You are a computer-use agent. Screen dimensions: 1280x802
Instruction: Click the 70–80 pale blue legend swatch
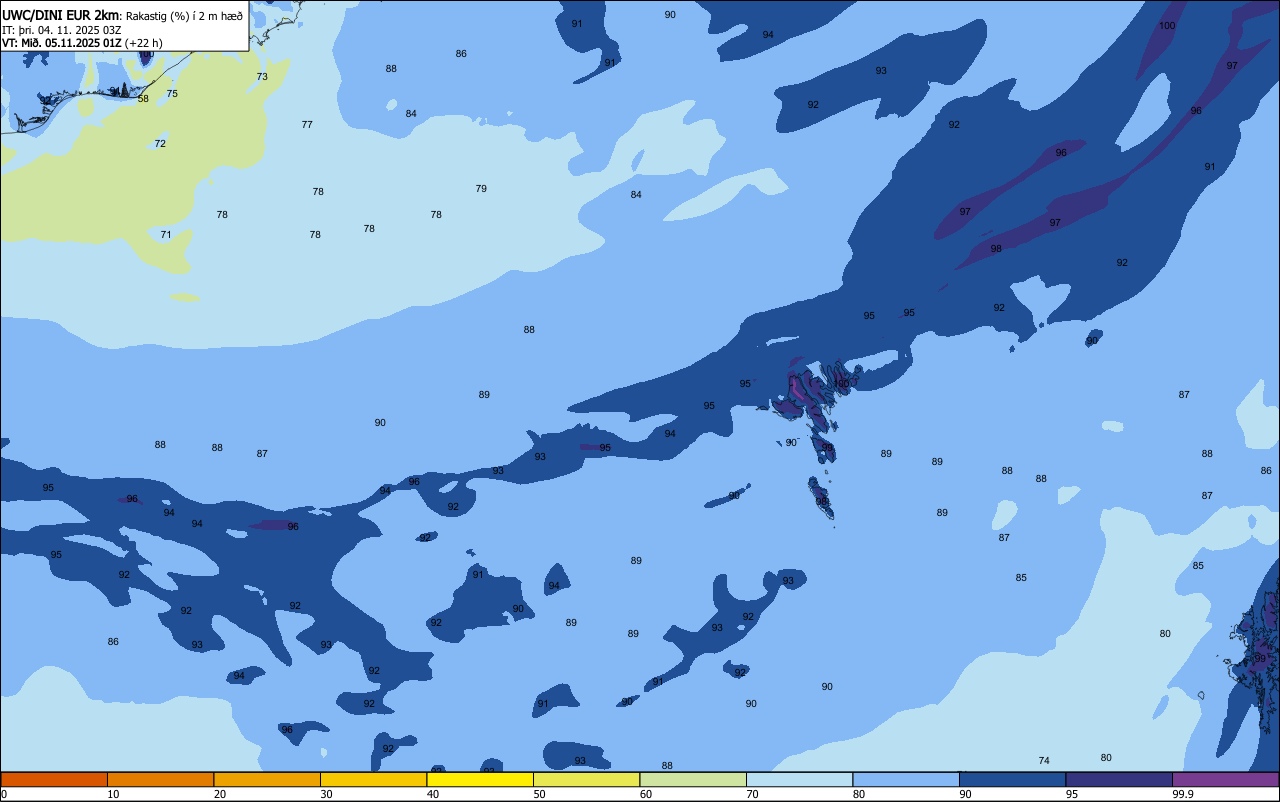[799, 779]
